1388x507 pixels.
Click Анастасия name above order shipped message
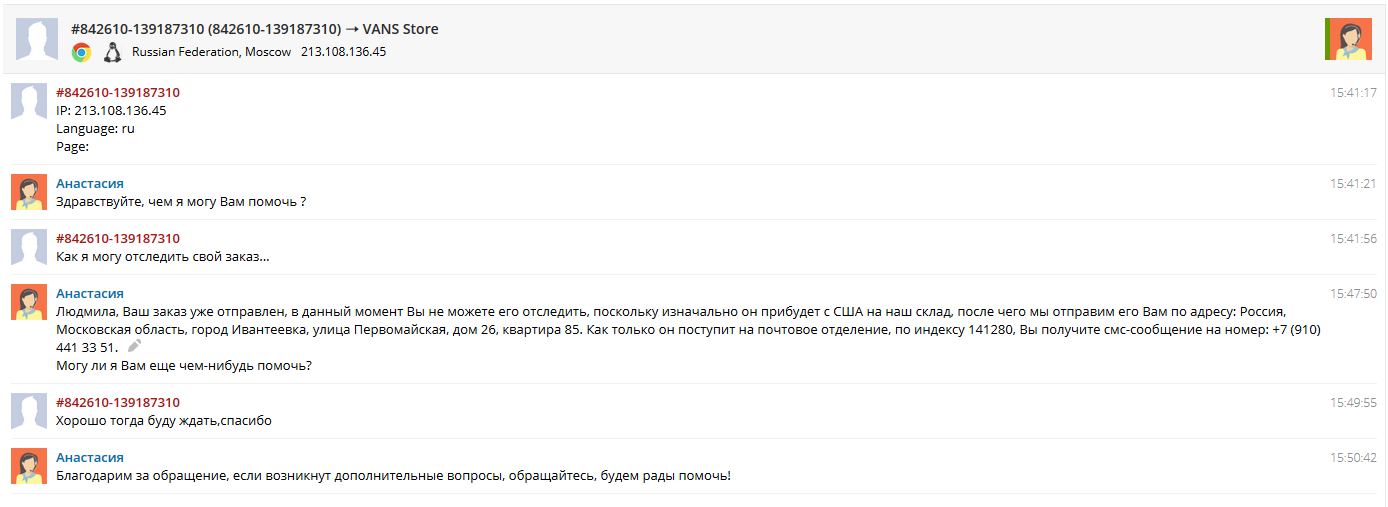coord(90,293)
